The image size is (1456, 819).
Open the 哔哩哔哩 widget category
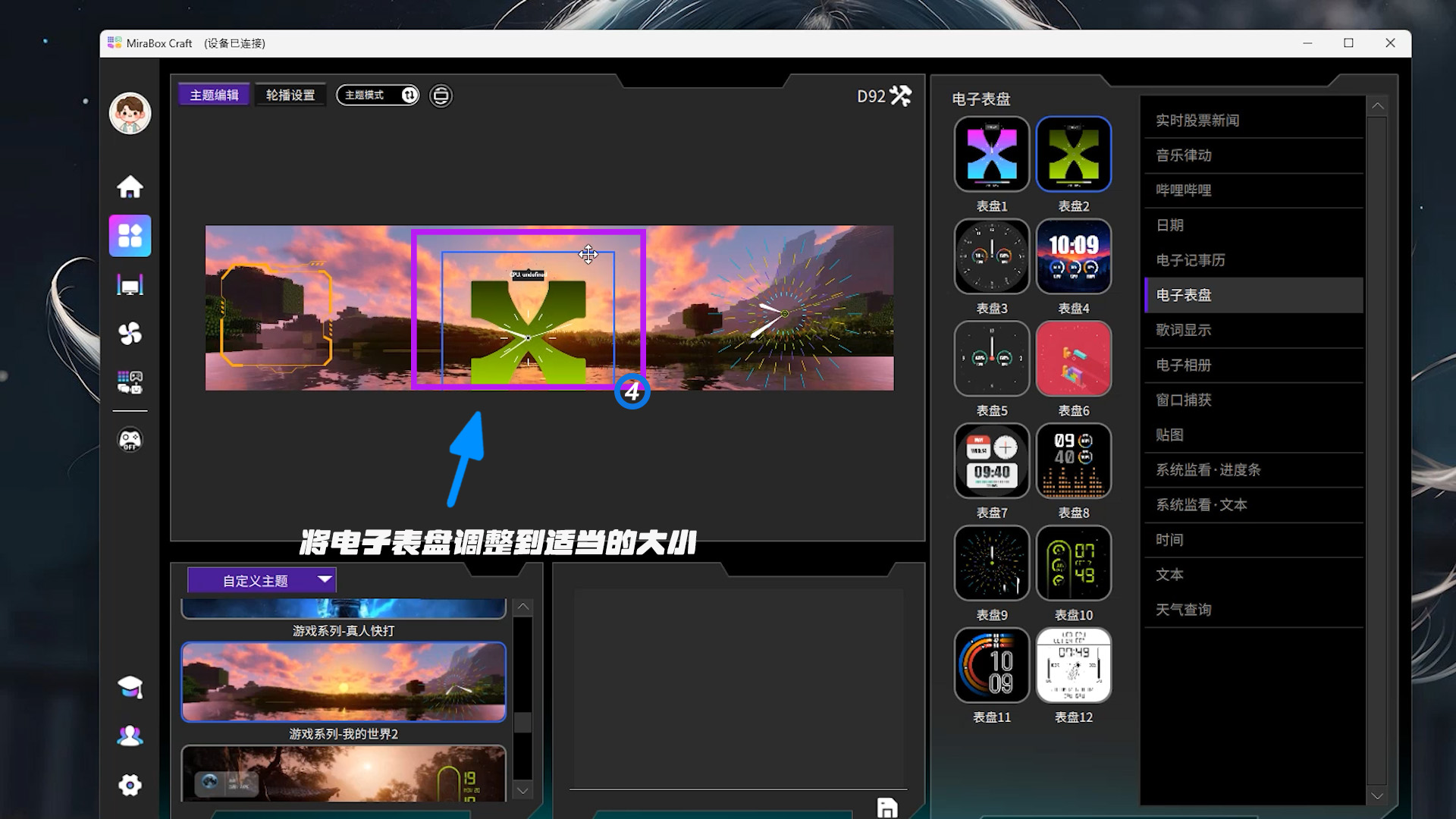coord(1254,190)
